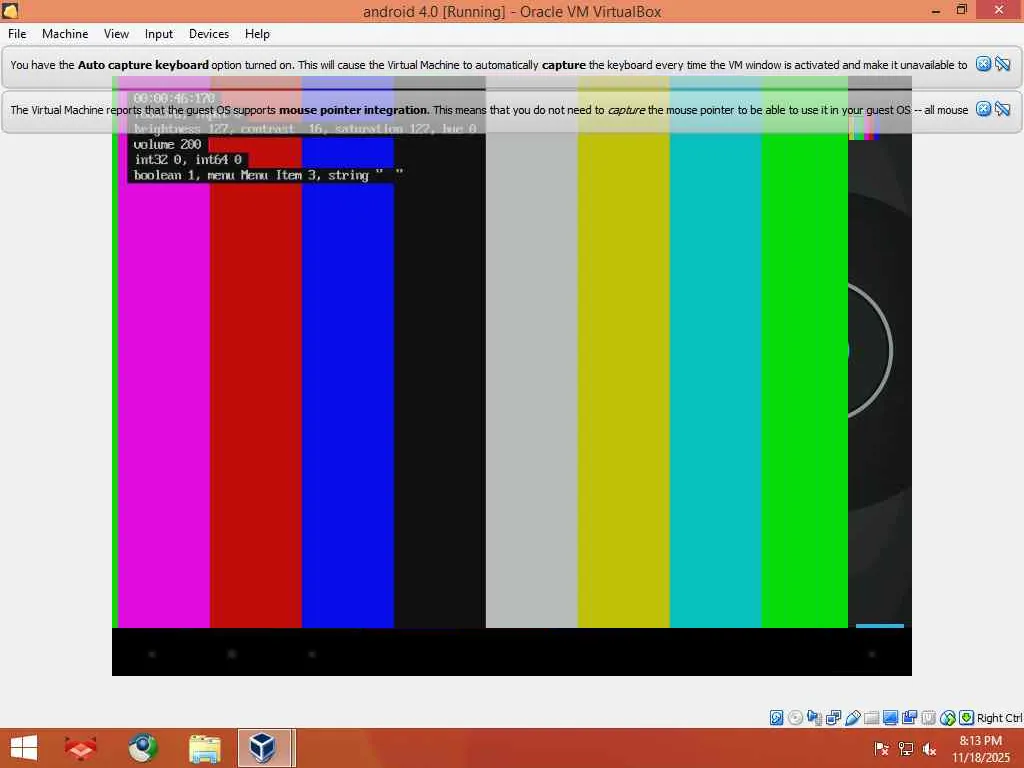The image size is (1024, 768).
Task: Open the Windows Start button
Action: click(x=24, y=748)
